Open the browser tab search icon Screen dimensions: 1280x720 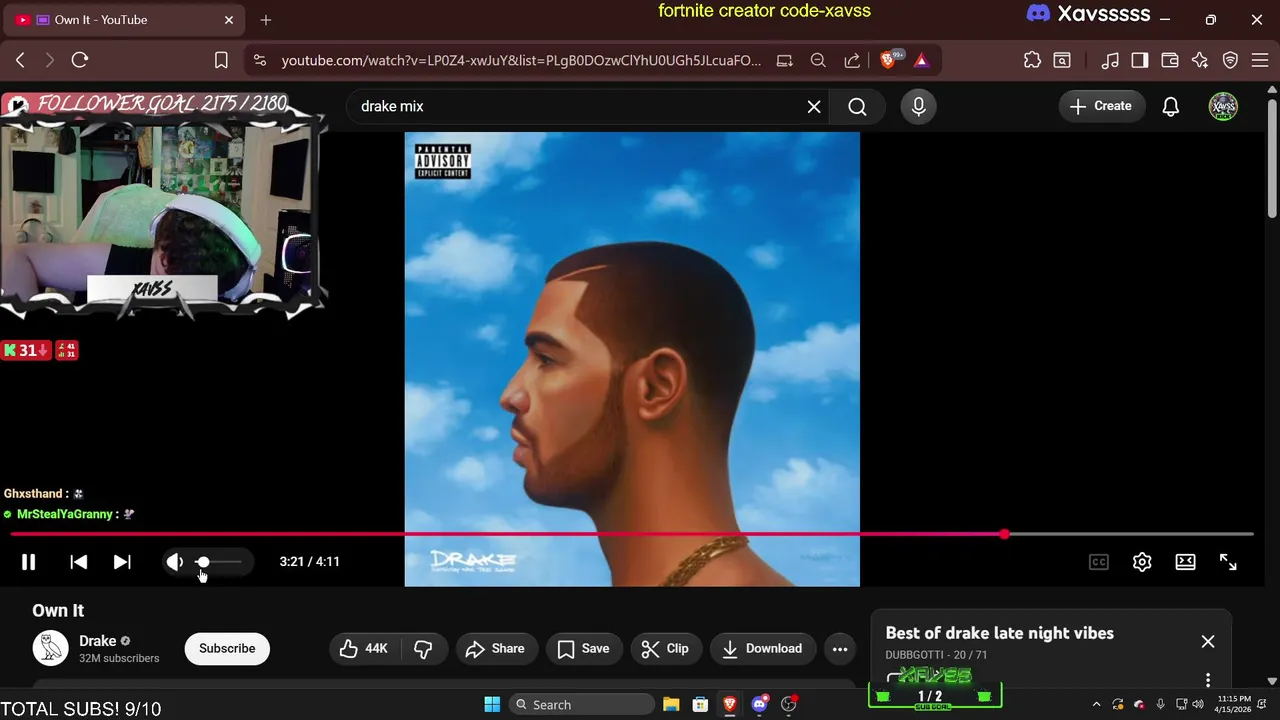click(1062, 60)
